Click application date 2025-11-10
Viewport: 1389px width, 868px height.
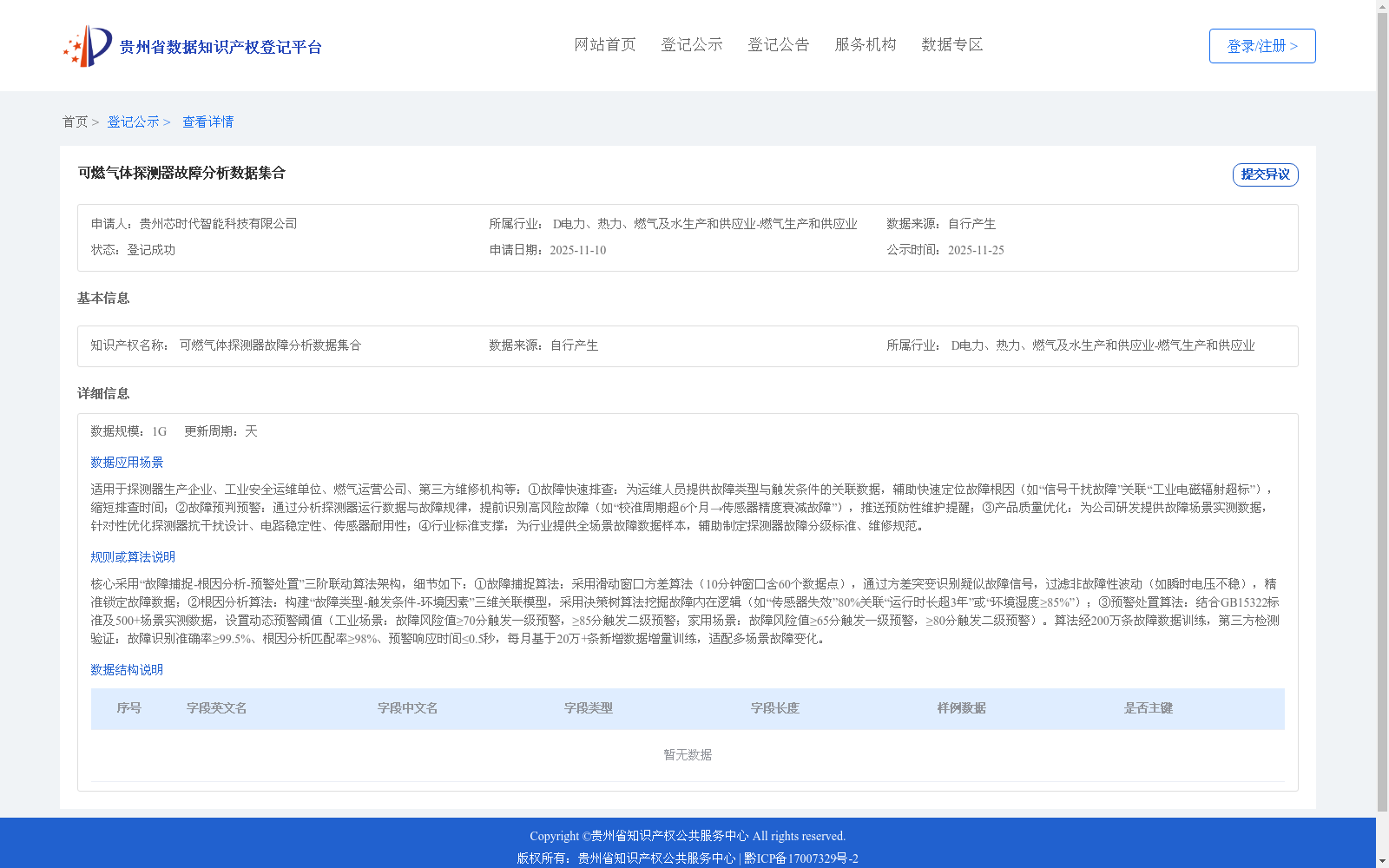pos(577,250)
